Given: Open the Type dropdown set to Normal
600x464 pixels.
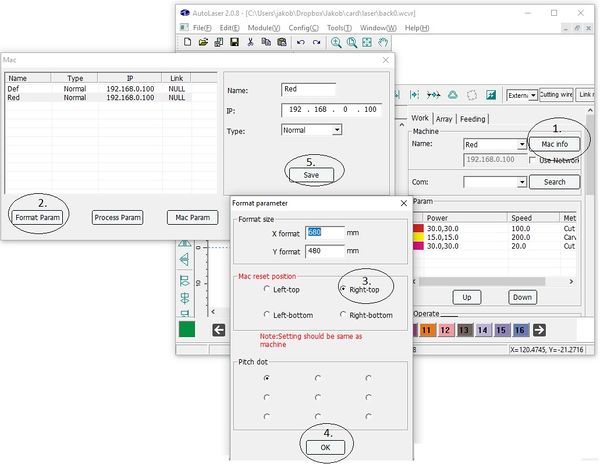Looking at the screenshot, I should [336, 130].
